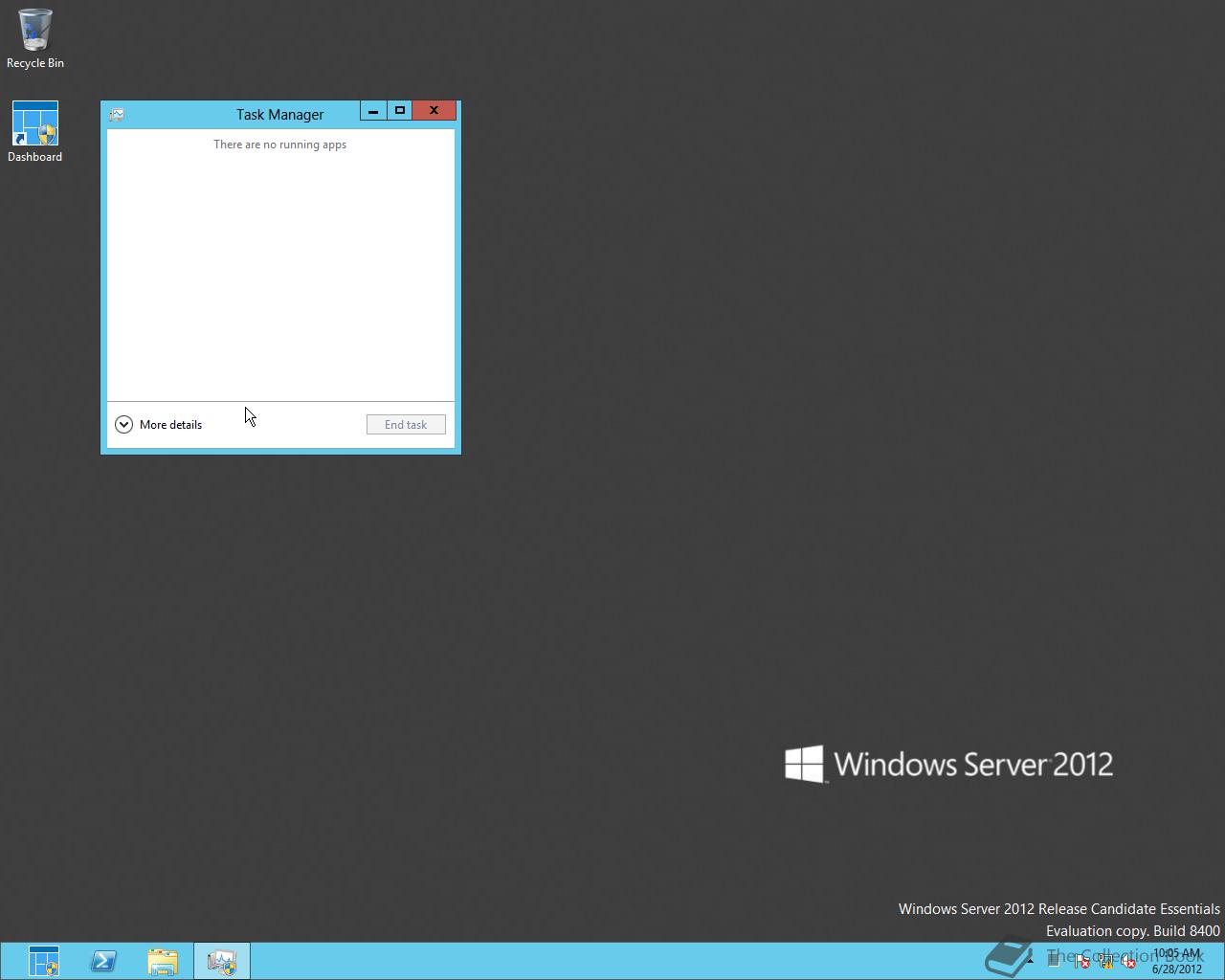Open File Explorer from the taskbar

pos(163,961)
